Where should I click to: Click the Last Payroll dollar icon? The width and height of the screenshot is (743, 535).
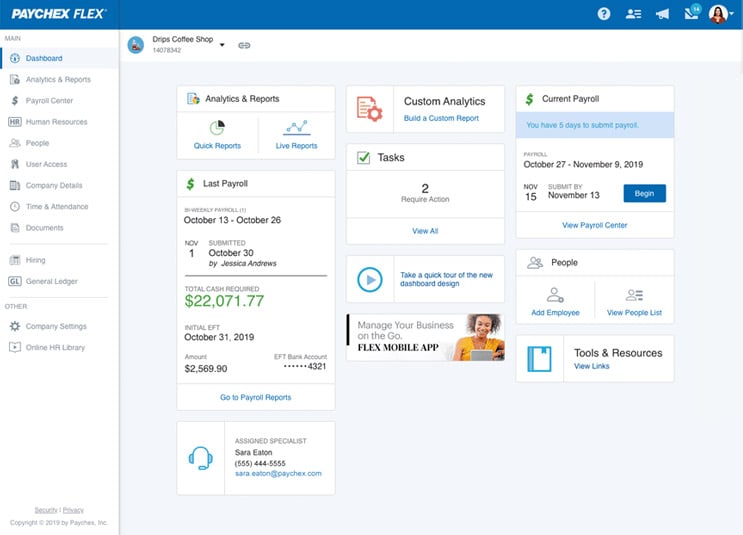click(190, 184)
